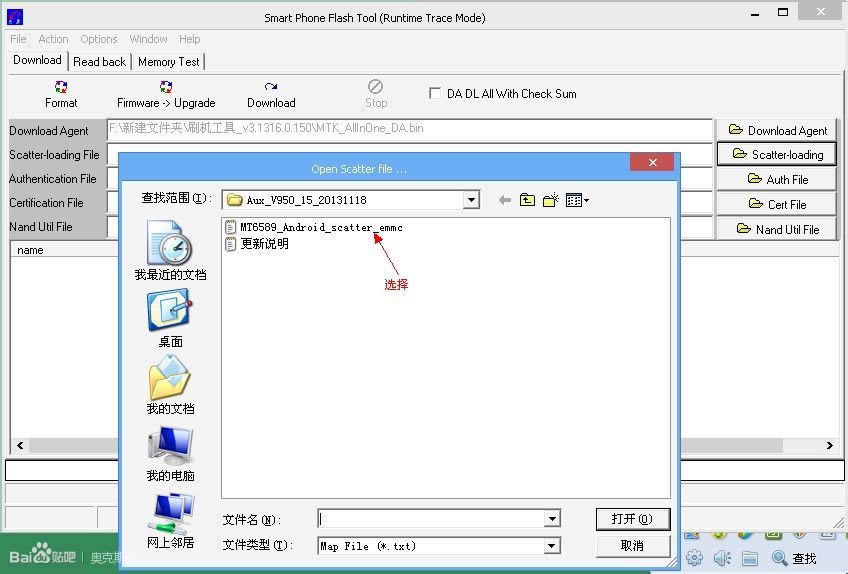Click the Stop toolbar icon
Screen dimensions: 848x574
(x=375, y=94)
